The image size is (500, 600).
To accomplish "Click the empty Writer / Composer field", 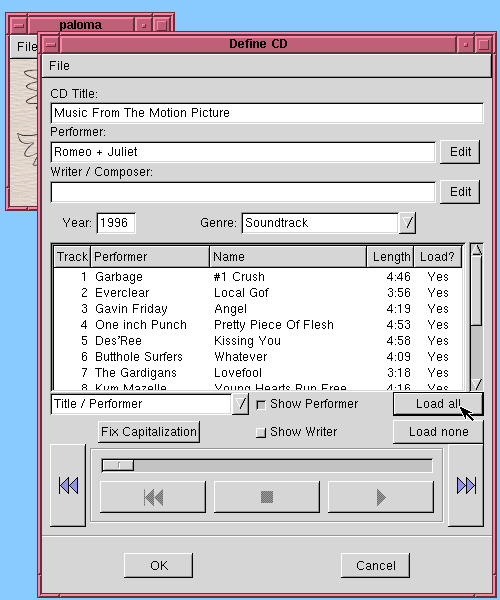I will (x=243, y=192).
